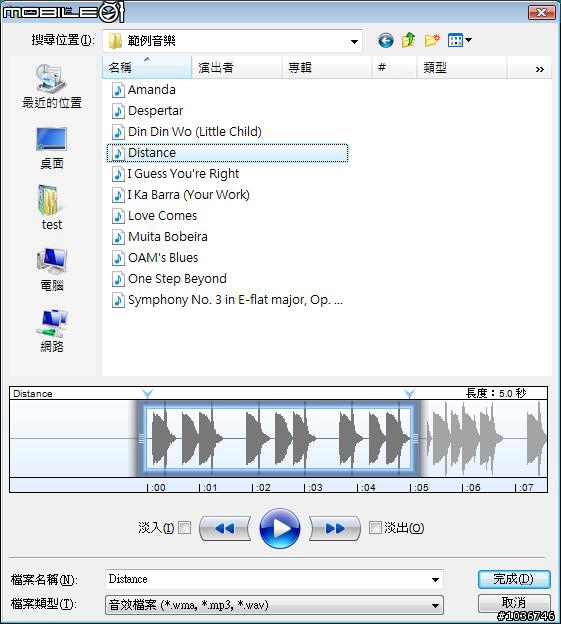This screenshot has height=624, width=561.
Task: Click the Love Comes music icon
Action: click(x=118, y=216)
